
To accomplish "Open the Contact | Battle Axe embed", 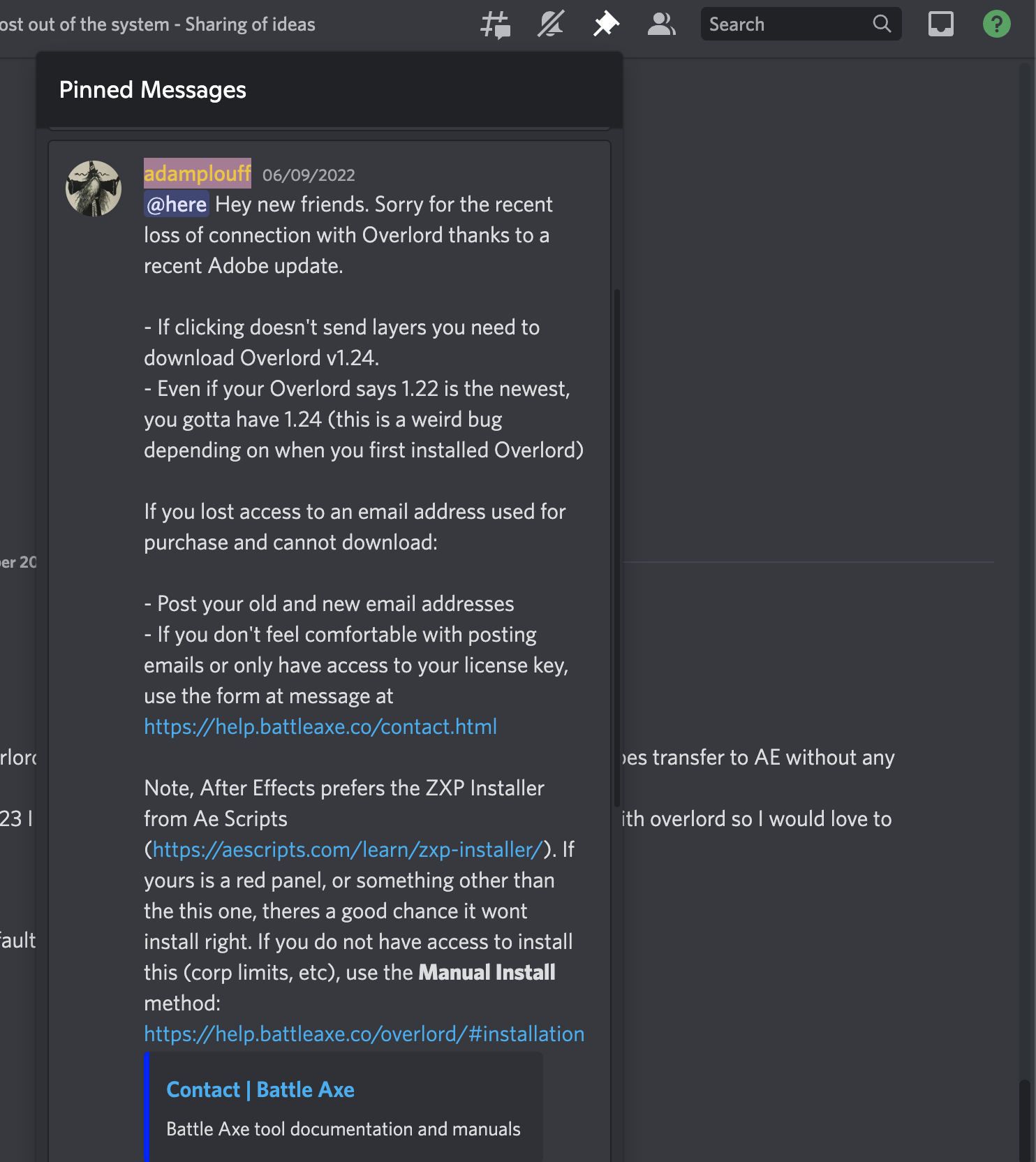I will (x=260, y=1089).
